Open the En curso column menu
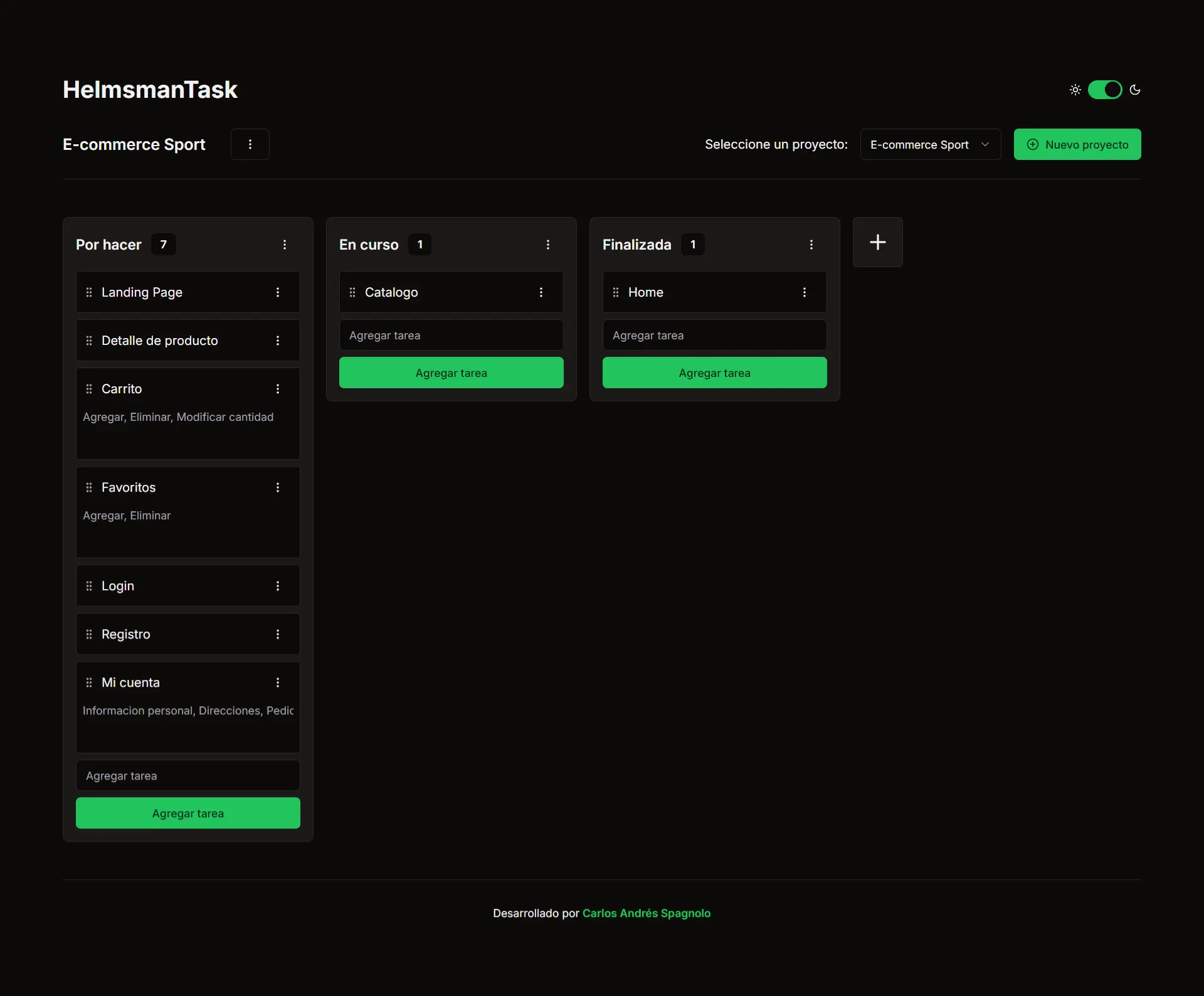This screenshot has width=1204, height=996. coord(548,245)
